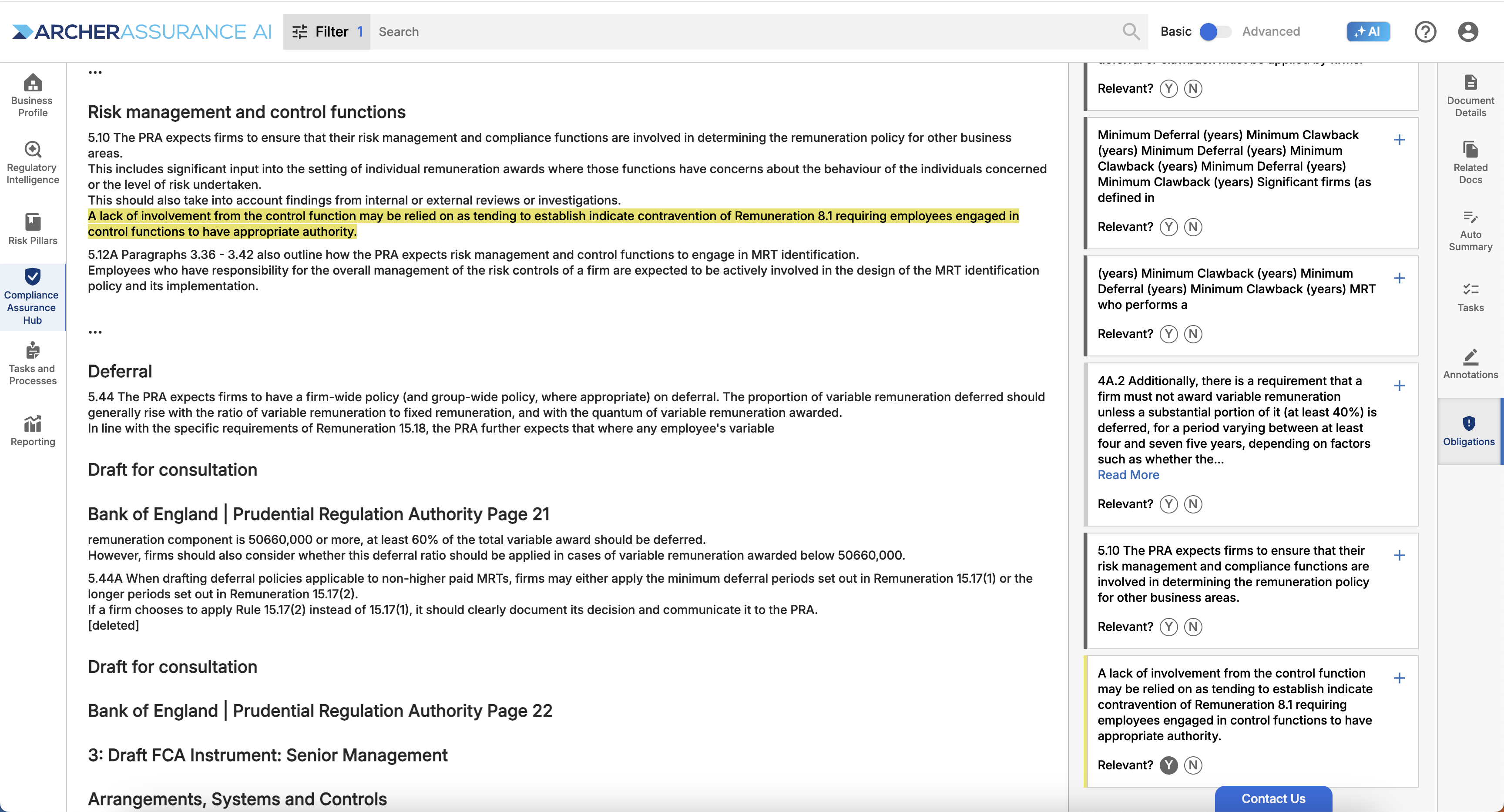This screenshot has height=812, width=1504.
Task: Click the Basic mode label
Action: coord(1176,31)
